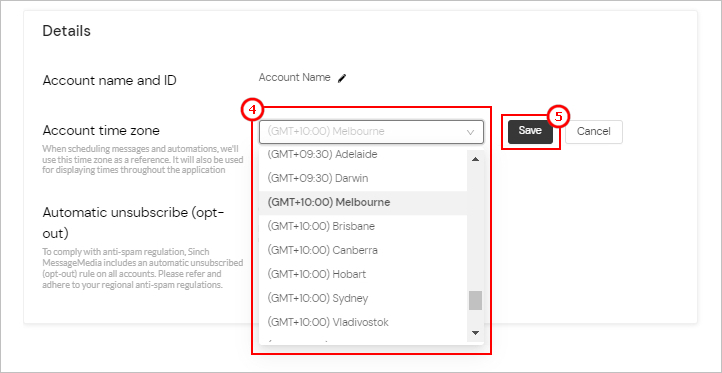Screen dimensions: 722x373
Task: Choose (GMT+10:00) Melbourne from list
Action: tap(363, 203)
